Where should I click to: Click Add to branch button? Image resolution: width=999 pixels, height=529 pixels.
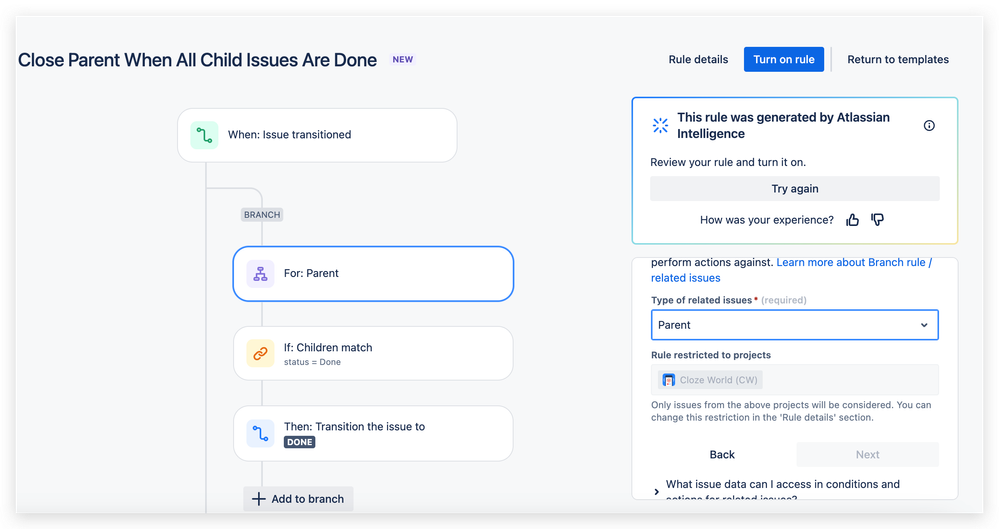click(x=298, y=499)
